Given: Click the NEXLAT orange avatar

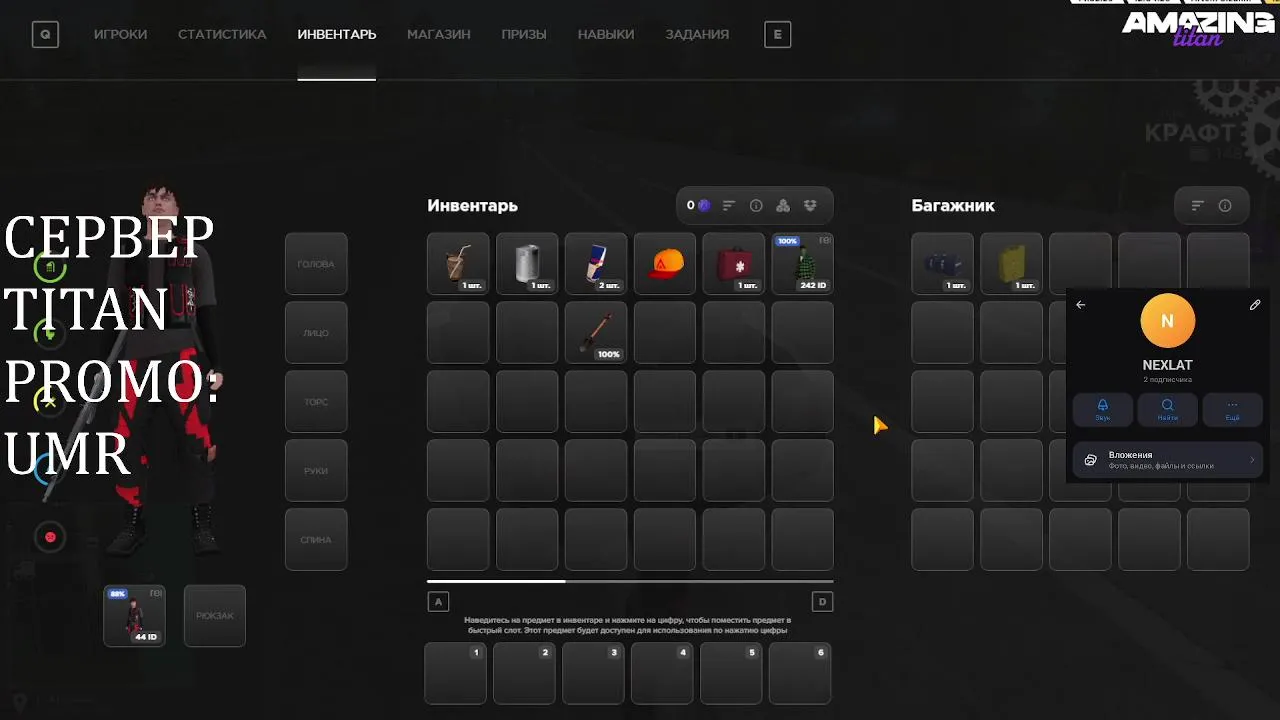Looking at the screenshot, I should click(x=1167, y=321).
